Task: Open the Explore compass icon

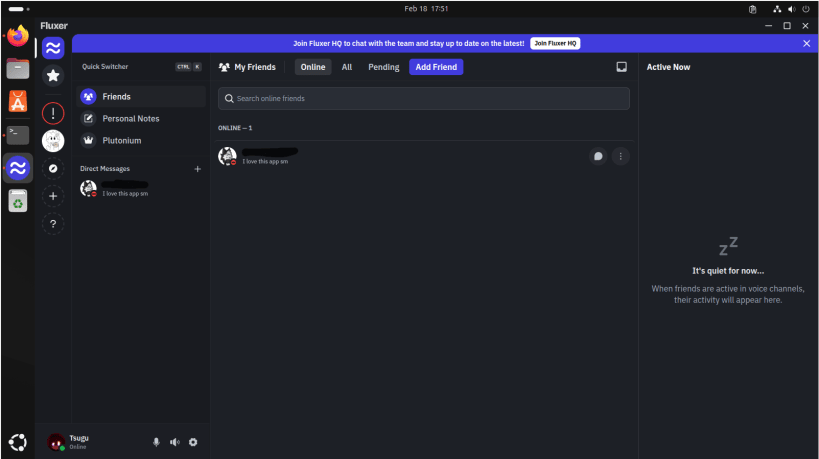Action: [53, 169]
